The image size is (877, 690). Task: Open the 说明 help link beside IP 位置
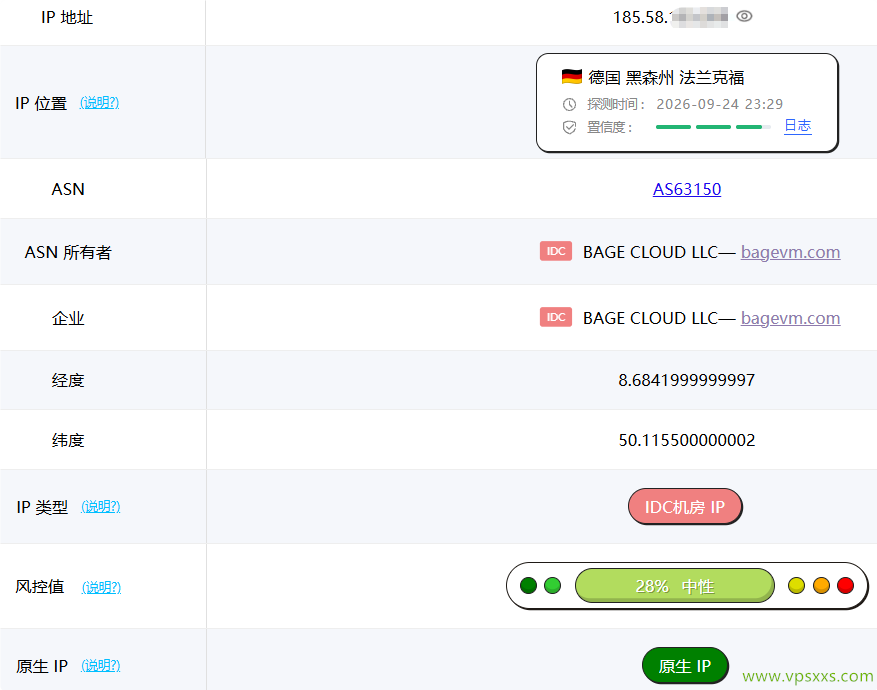pyautogui.click(x=100, y=102)
